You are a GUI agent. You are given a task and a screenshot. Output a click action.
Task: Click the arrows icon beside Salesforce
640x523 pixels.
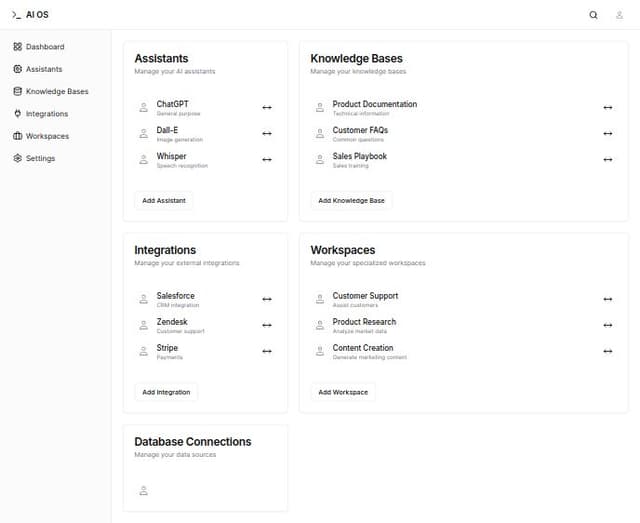[267, 299]
